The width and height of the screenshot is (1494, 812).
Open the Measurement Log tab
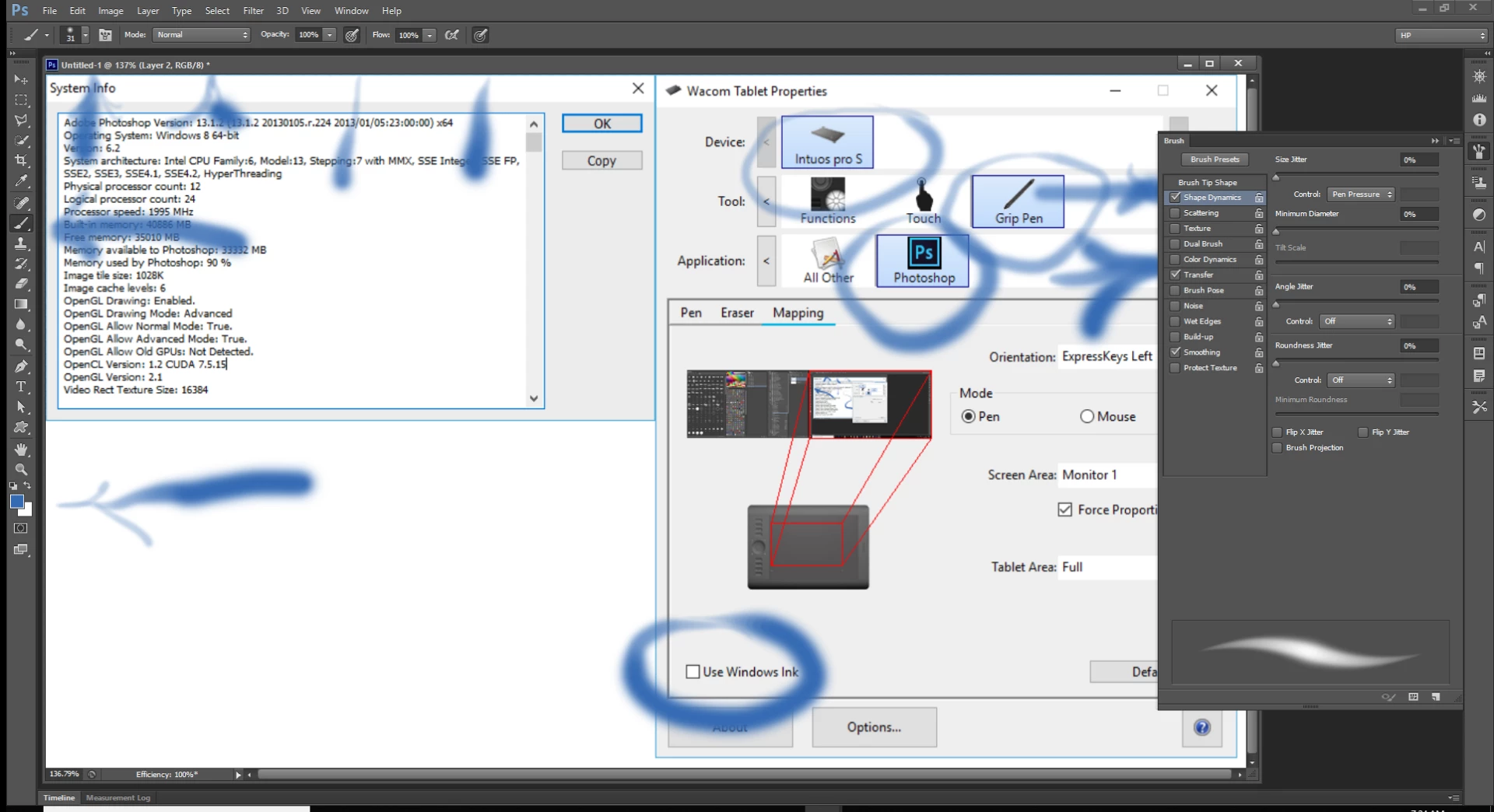[118, 797]
